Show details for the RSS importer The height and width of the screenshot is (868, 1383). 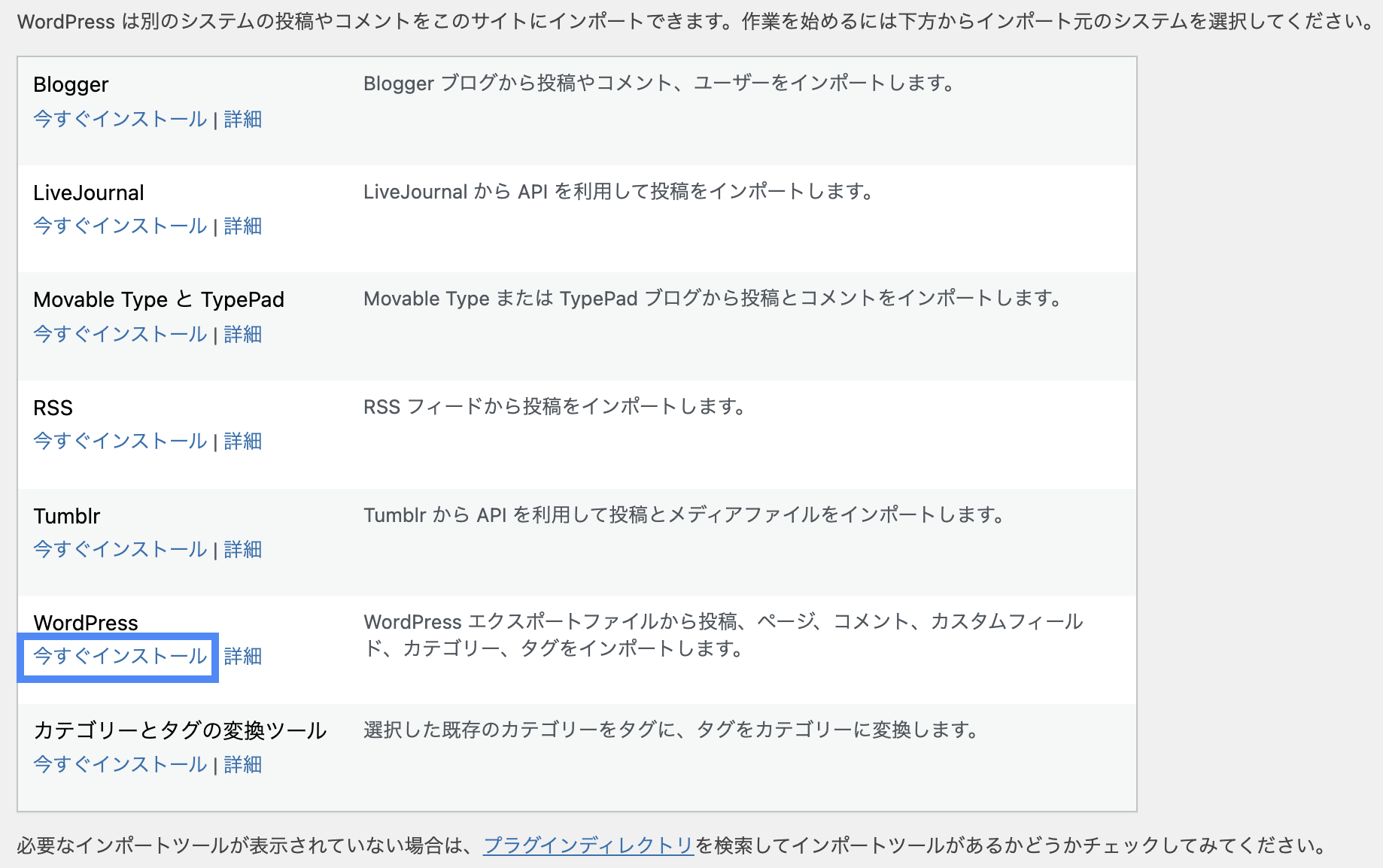point(242,442)
